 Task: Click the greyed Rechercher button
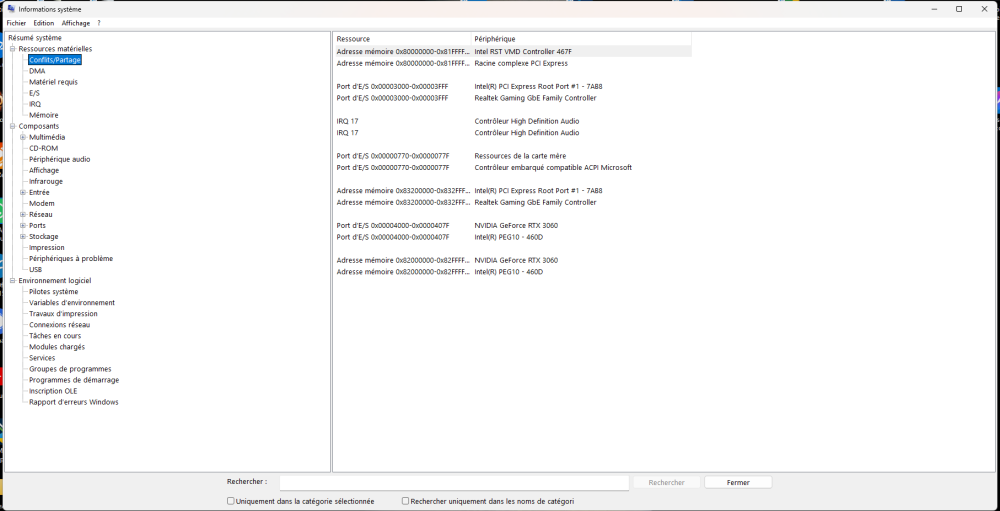[x=666, y=483]
